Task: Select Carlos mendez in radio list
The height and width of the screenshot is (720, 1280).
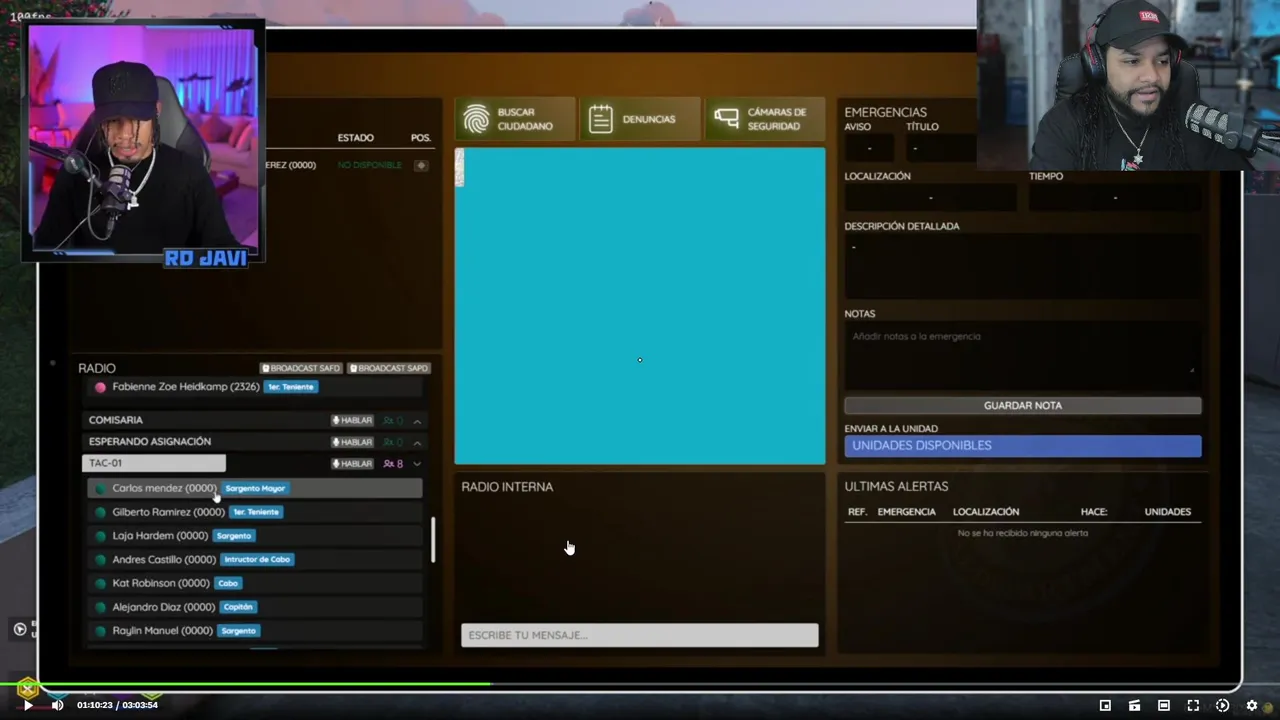Action: coord(254,488)
